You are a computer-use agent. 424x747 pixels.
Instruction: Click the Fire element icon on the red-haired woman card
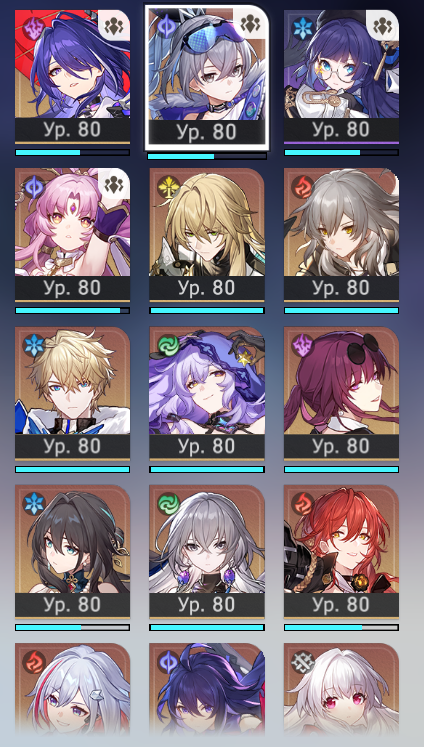[303, 504]
